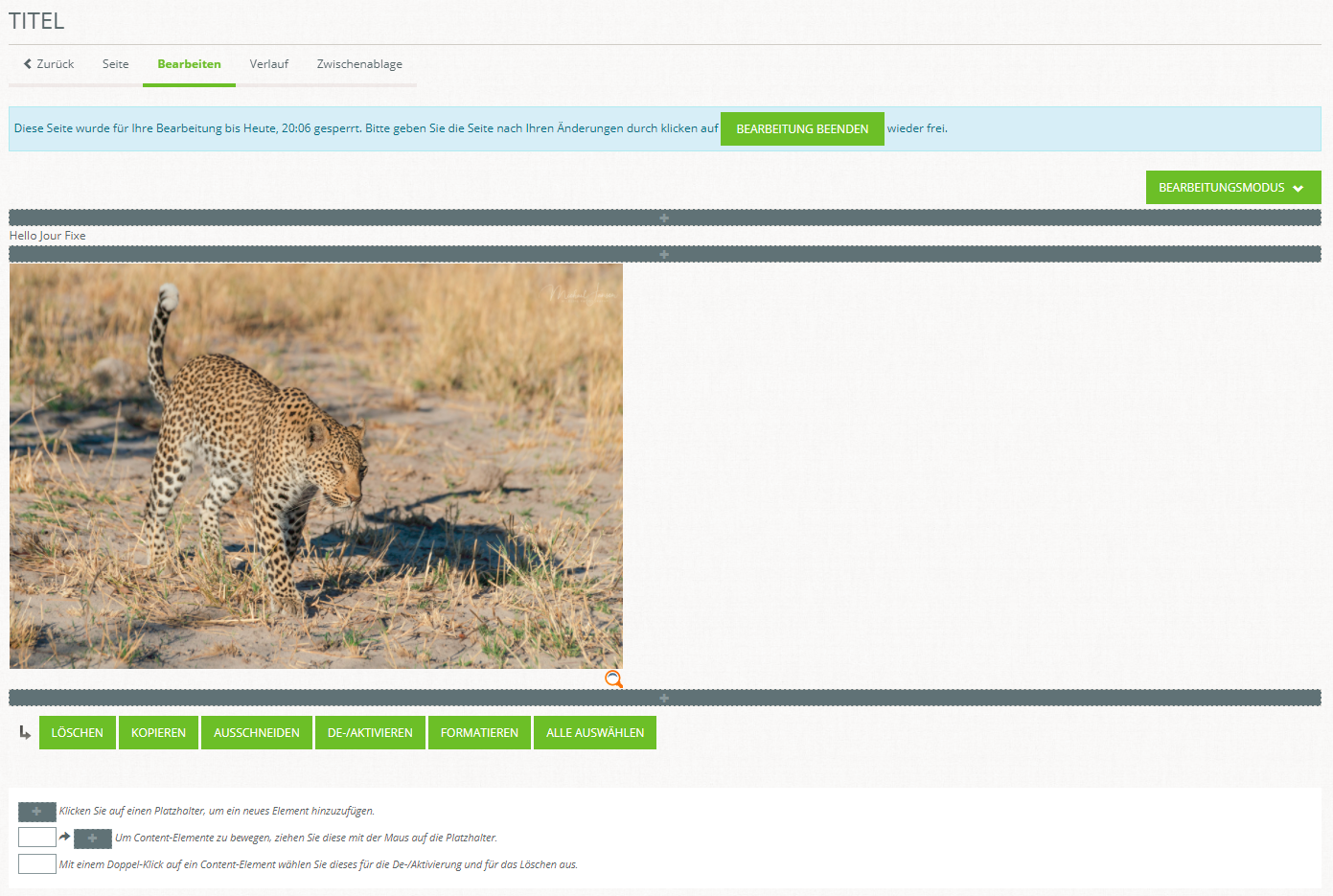Click the plus icon beside 'Um Content-Elemente zu bewegen'

(93, 839)
